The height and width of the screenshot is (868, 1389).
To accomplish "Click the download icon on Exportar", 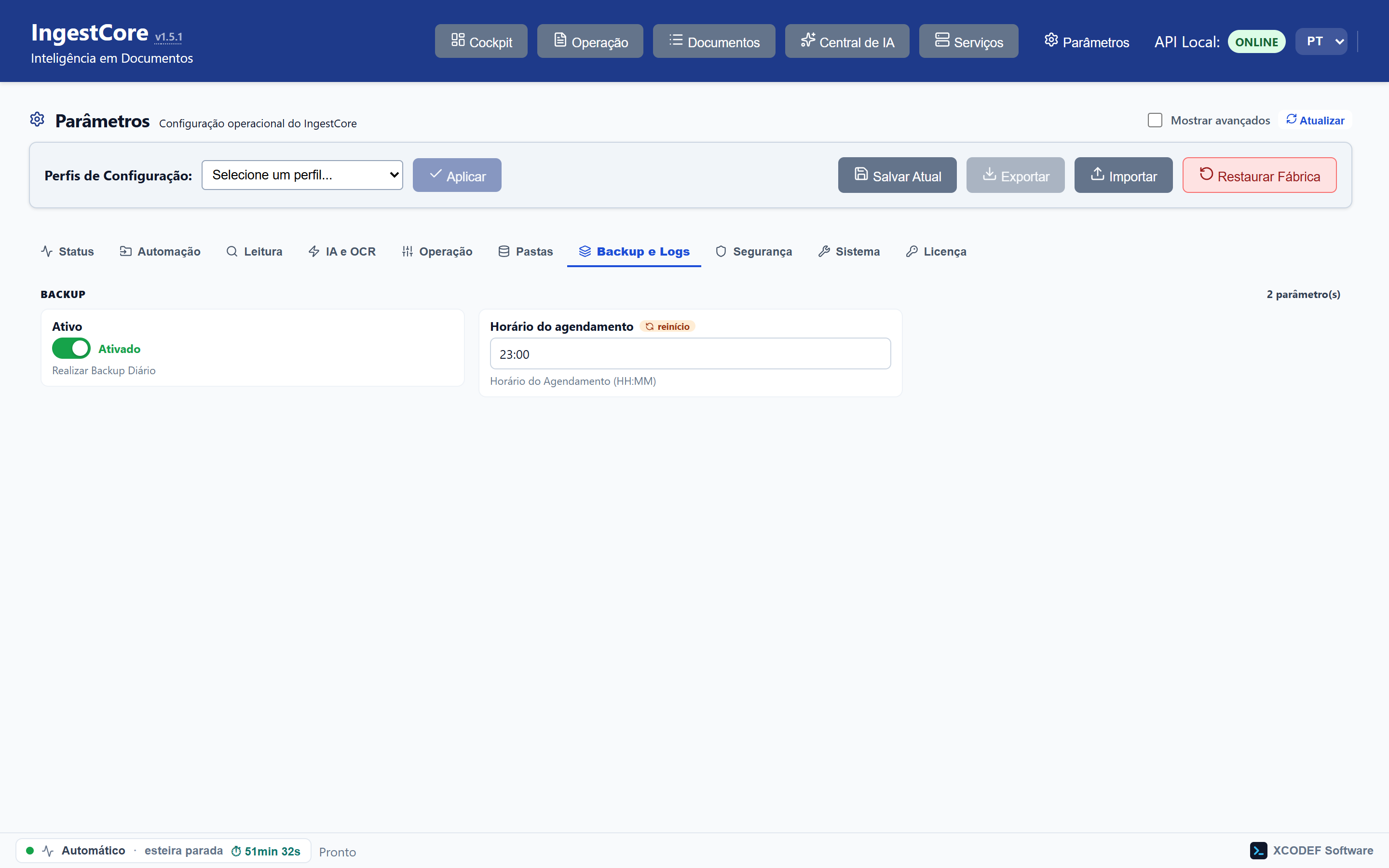I will point(989,174).
